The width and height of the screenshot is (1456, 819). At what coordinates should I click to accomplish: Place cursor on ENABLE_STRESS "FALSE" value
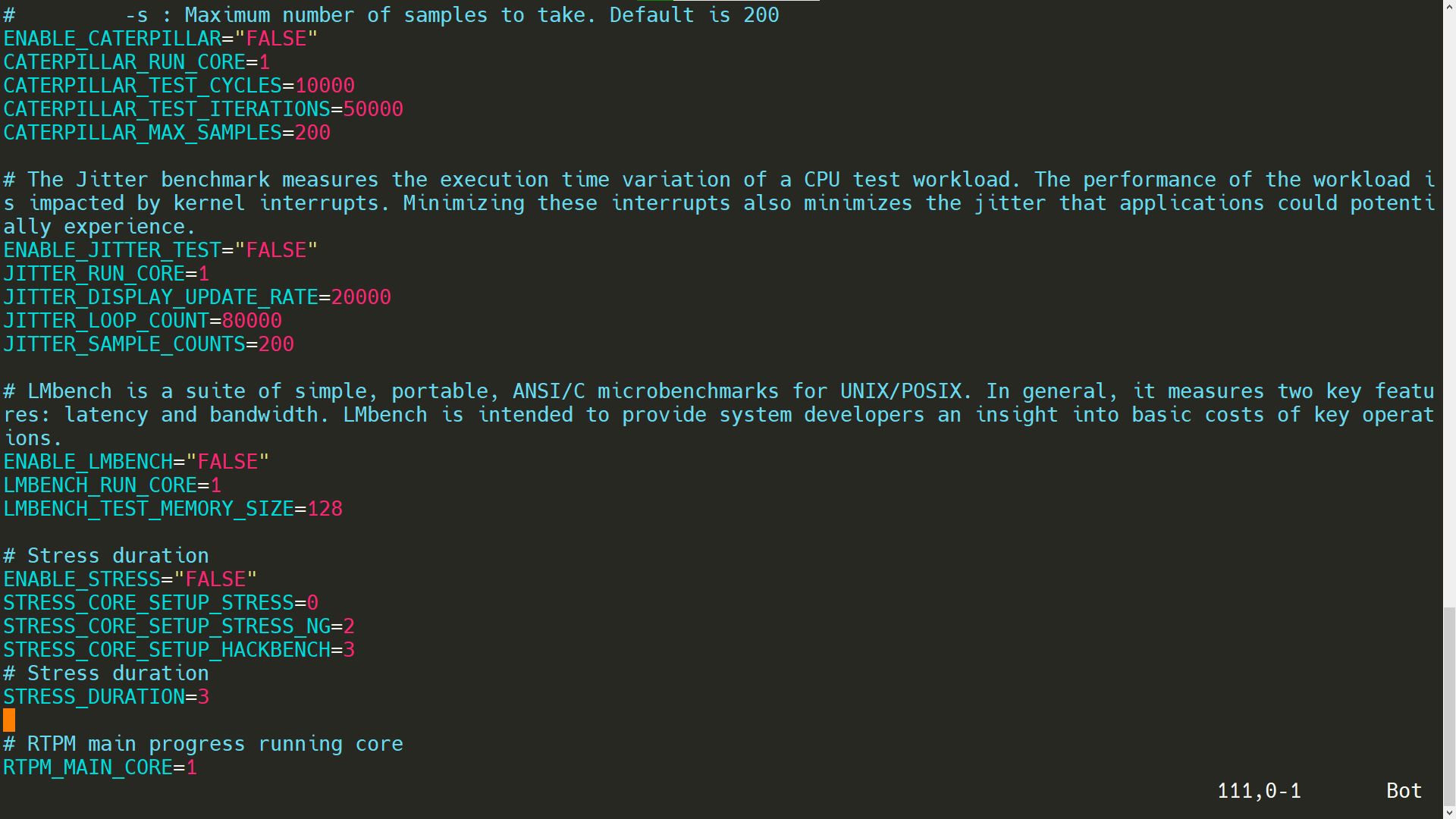click(x=215, y=579)
